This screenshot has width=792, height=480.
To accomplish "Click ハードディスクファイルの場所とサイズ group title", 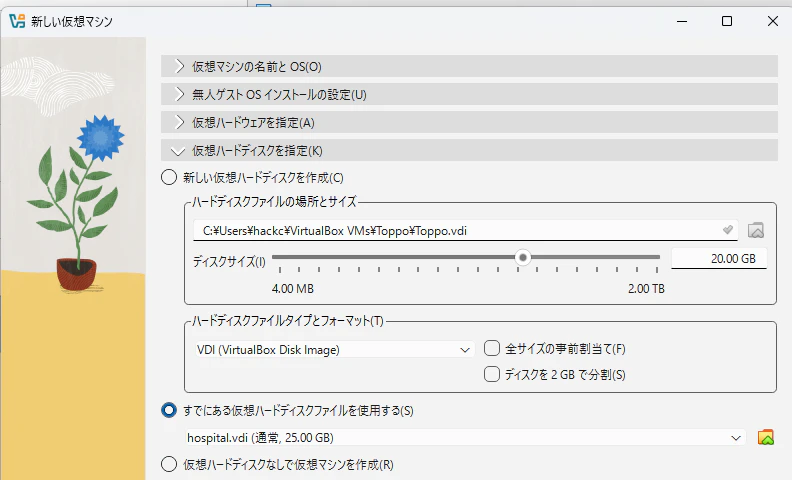I will tap(274, 202).
